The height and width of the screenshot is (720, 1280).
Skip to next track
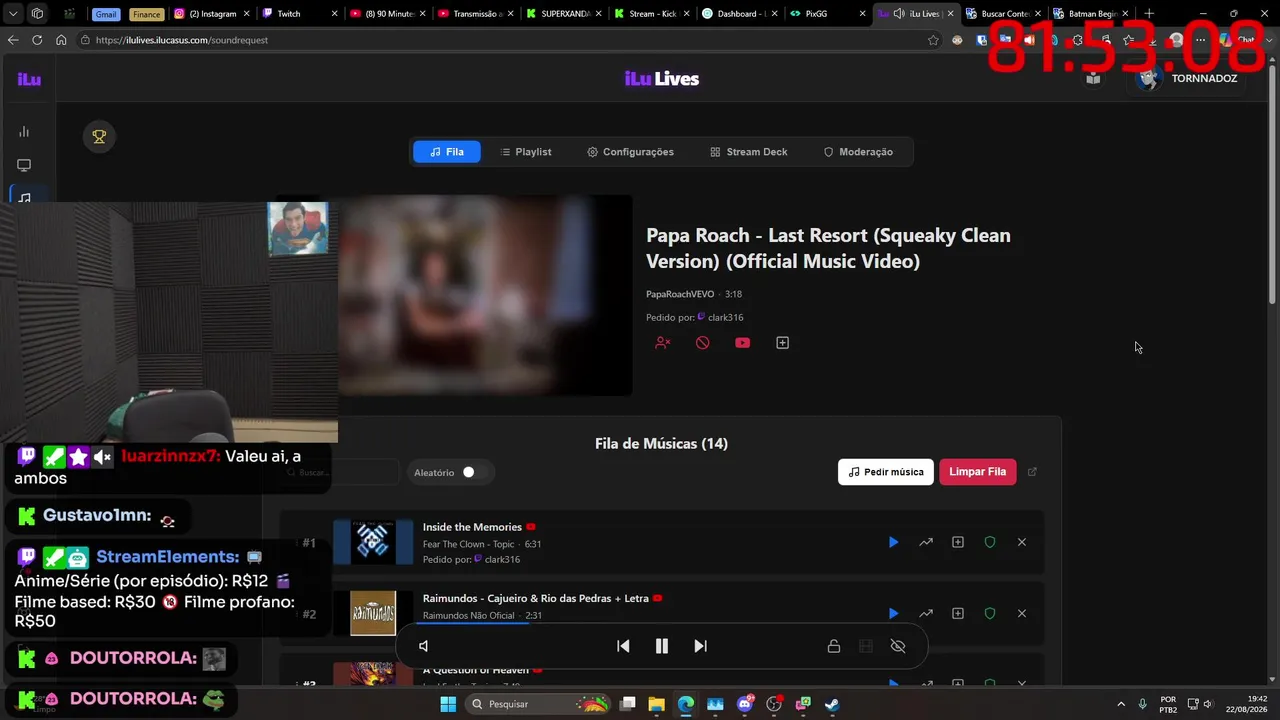point(700,646)
